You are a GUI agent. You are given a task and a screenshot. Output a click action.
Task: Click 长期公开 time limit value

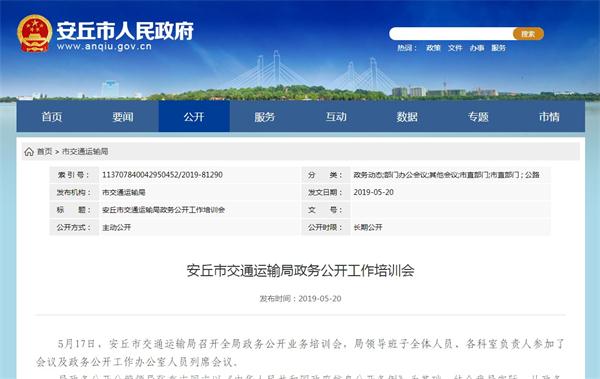tap(368, 227)
